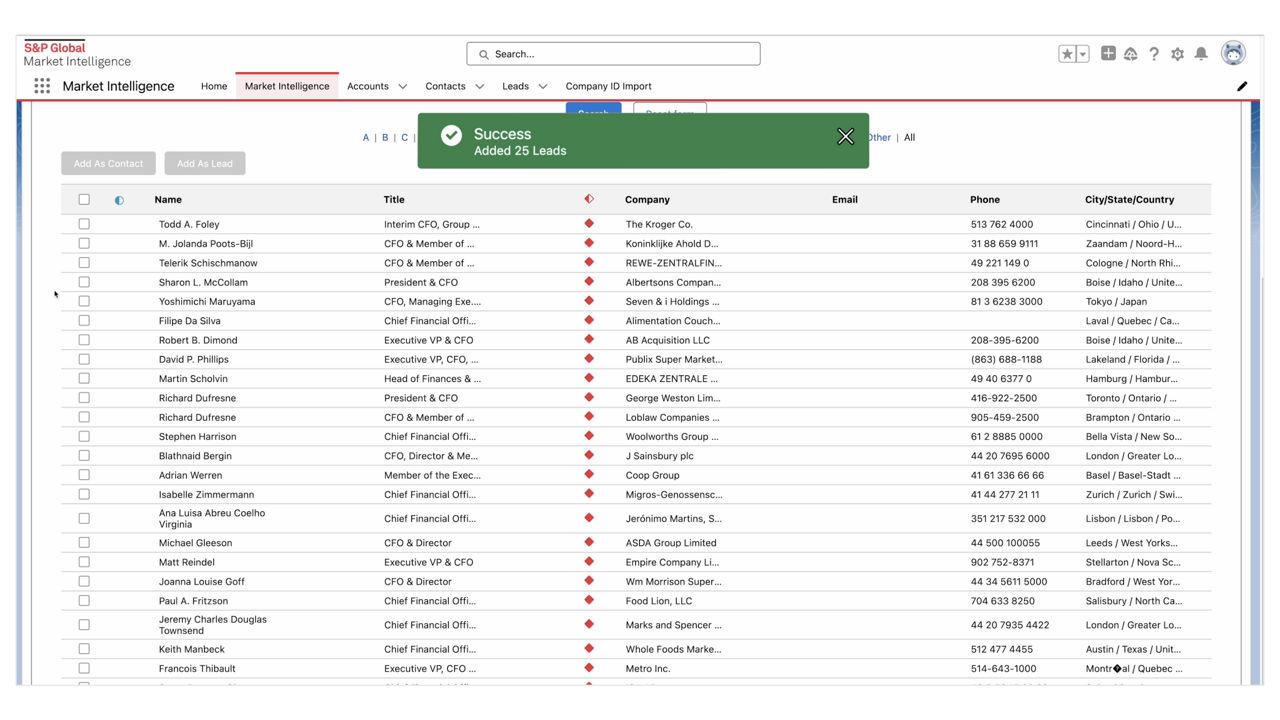This screenshot has width=1280, height=720.
Task: Show All names filter
Action: [x=909, y=138]
